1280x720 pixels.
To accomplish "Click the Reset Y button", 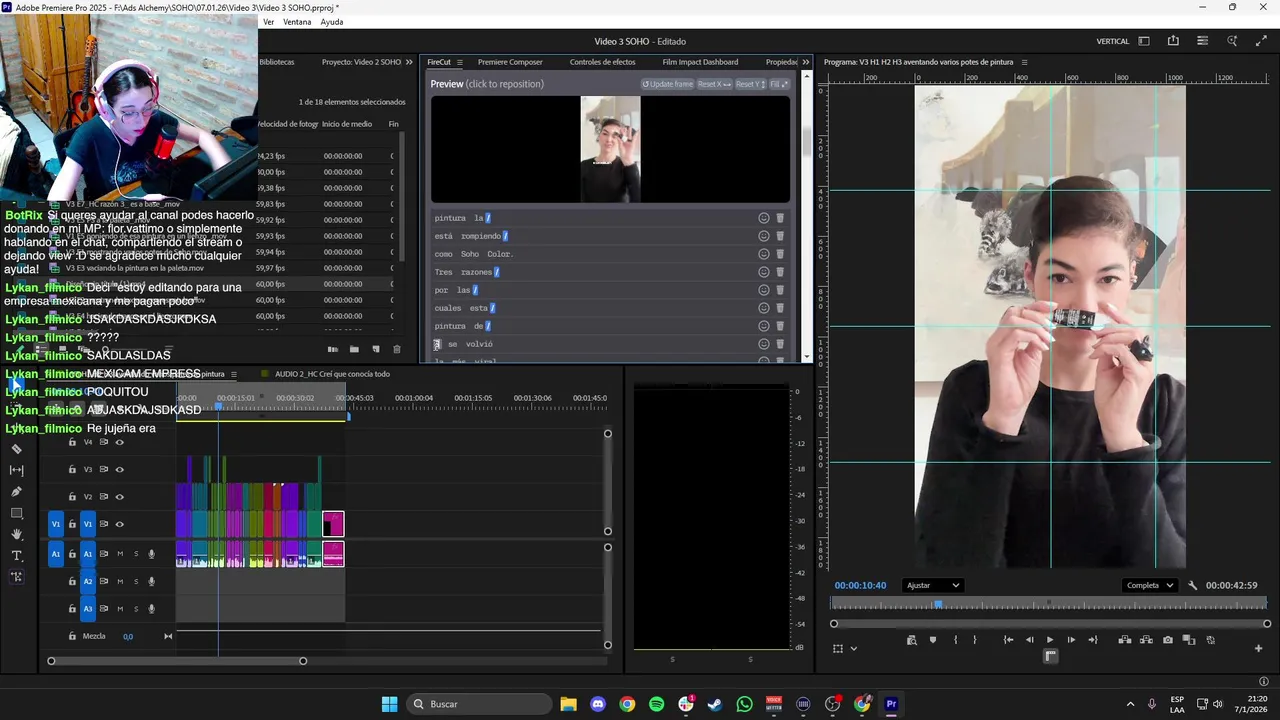I will point(750,84).
